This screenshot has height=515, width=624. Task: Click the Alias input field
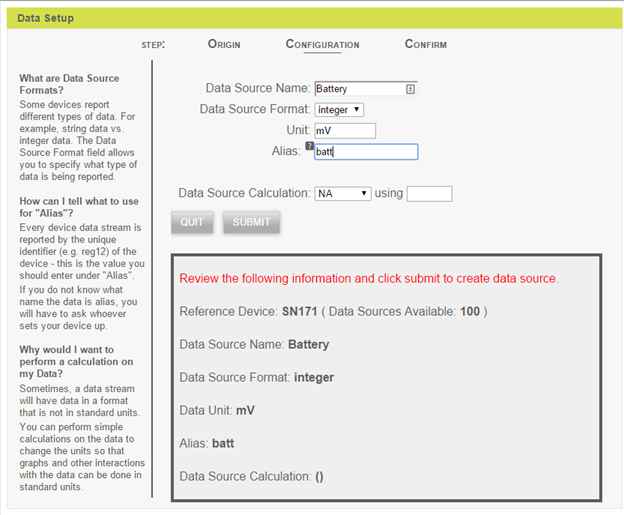(x=366, y=152)
